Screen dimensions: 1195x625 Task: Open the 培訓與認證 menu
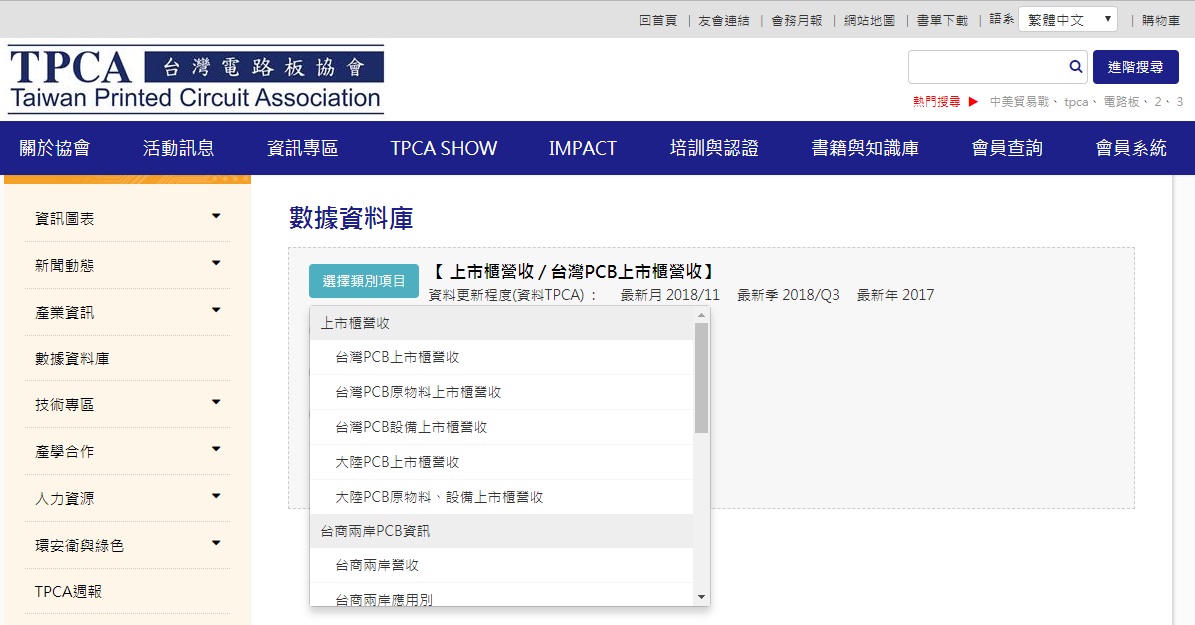coord(714,148)
